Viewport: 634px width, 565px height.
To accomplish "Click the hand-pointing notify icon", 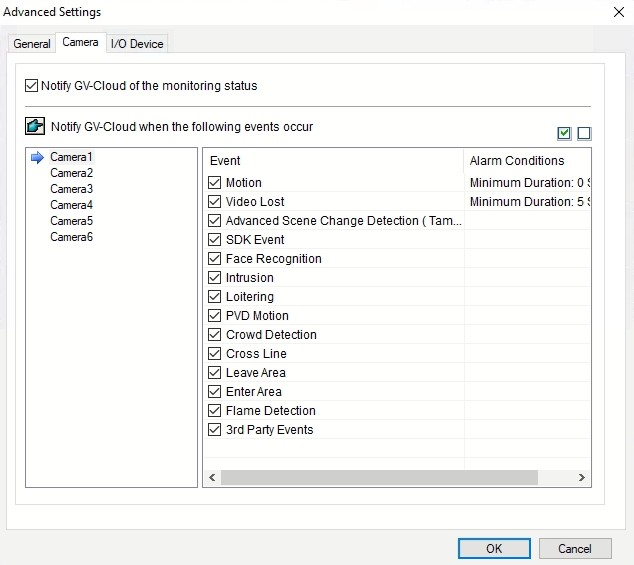I will pos(35,127).
